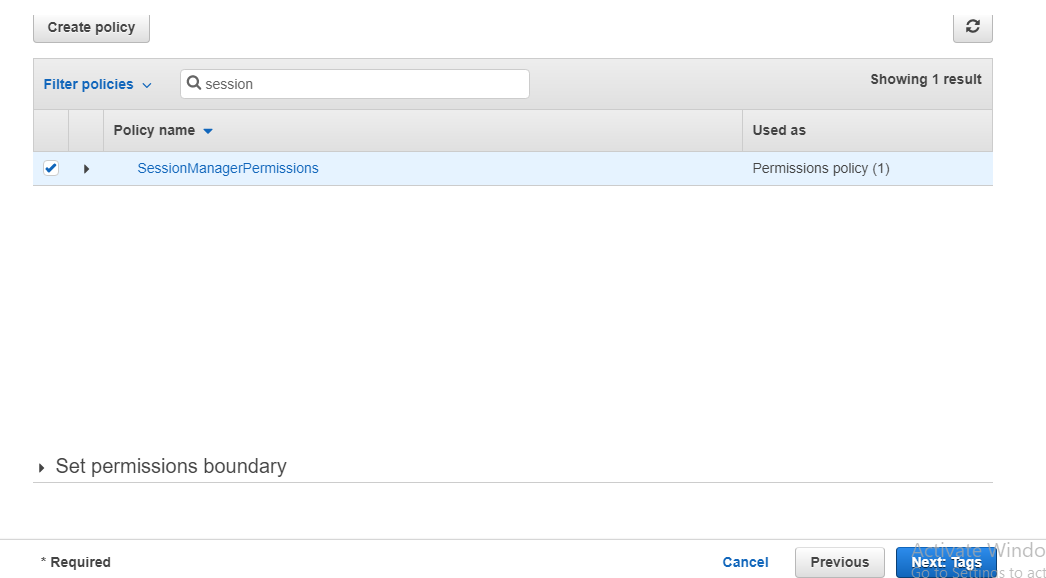This screenshot has height=578, width=1046.
Task: Cancel the role creation
Action: (x=745, y=562)
